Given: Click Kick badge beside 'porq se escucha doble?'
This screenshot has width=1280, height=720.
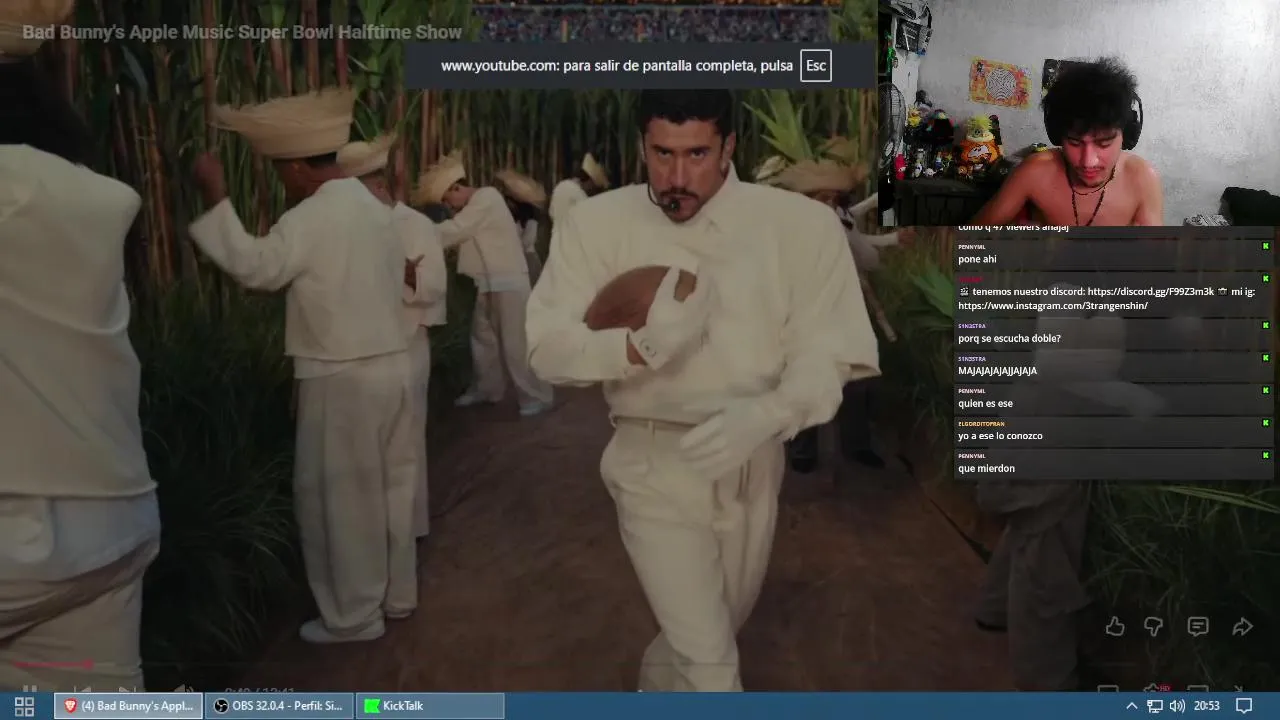Looking at the screenshot, I should click(1265, 325).
